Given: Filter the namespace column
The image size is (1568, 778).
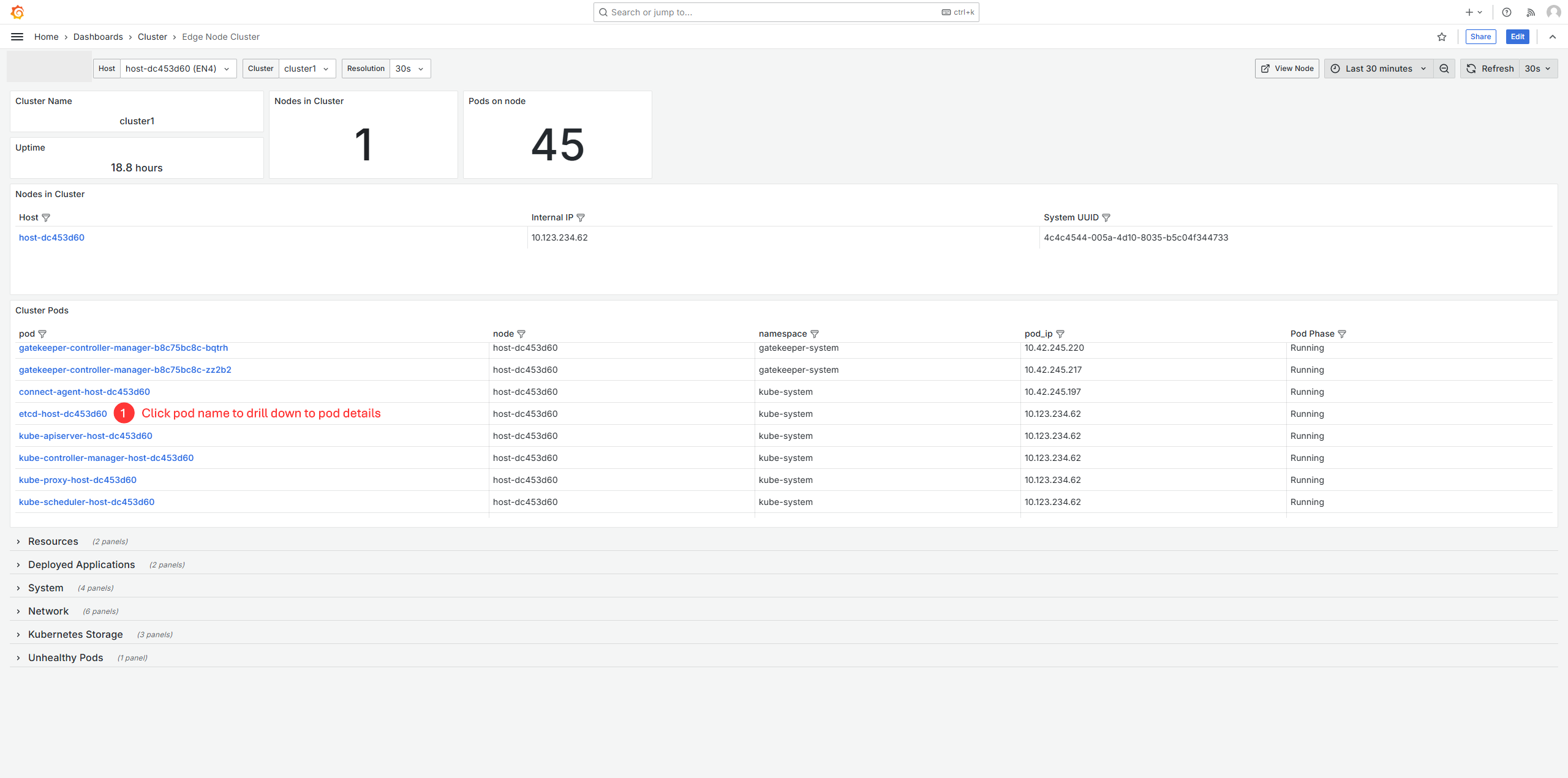Looking at the screenshot, I should click(815, 334).
